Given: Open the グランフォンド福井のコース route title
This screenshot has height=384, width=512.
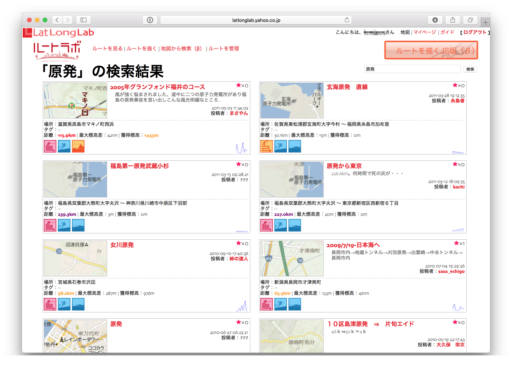Looking at the screenshot, I should click(158, 87).
